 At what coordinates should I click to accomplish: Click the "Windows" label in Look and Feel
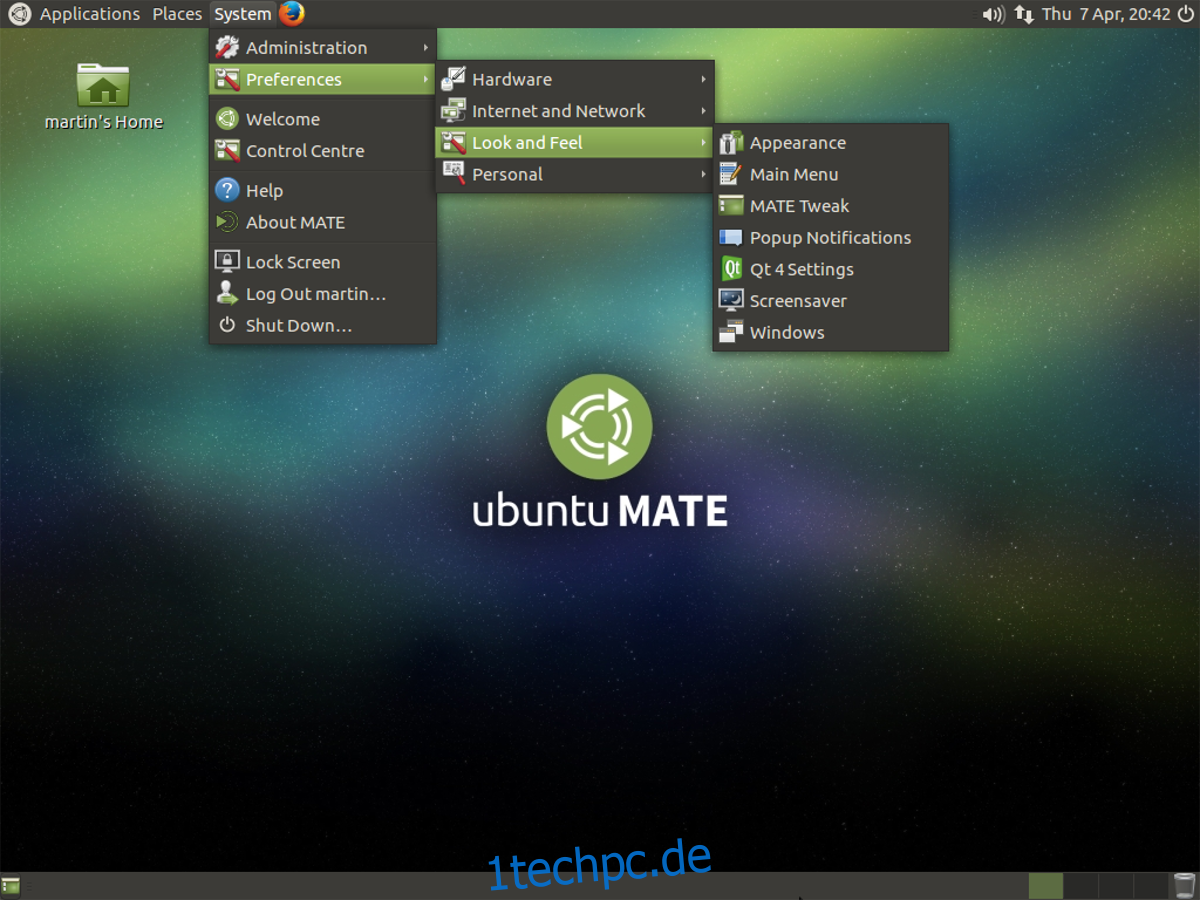787,332
